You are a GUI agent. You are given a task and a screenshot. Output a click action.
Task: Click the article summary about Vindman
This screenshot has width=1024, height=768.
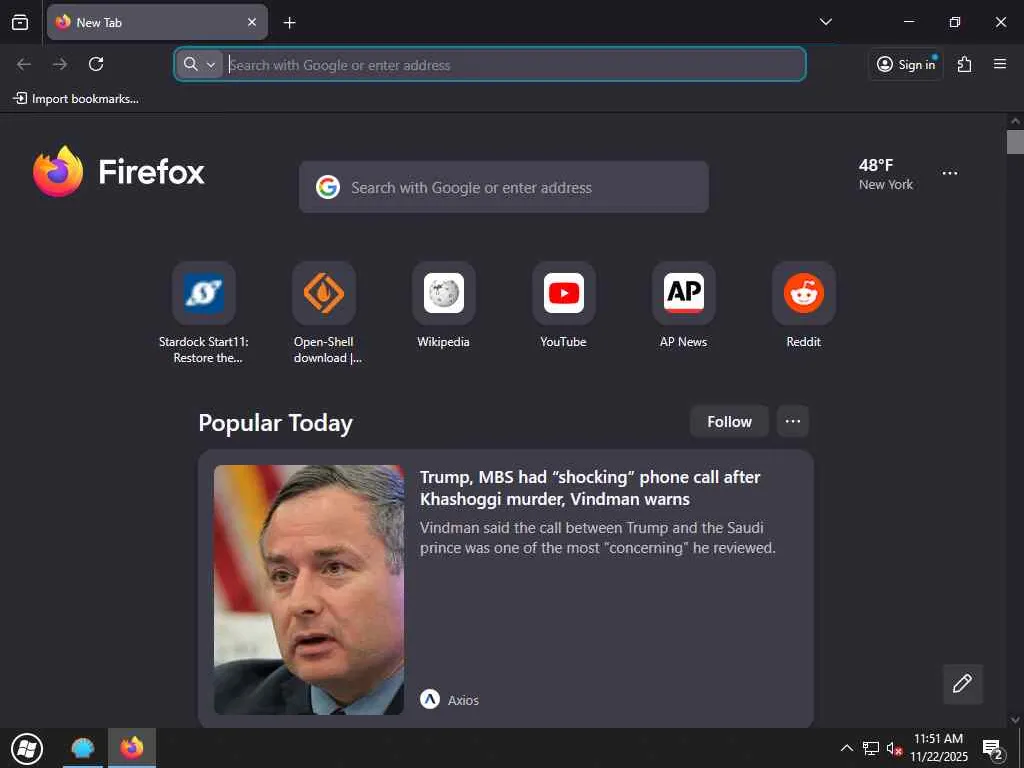coord(598,537)
